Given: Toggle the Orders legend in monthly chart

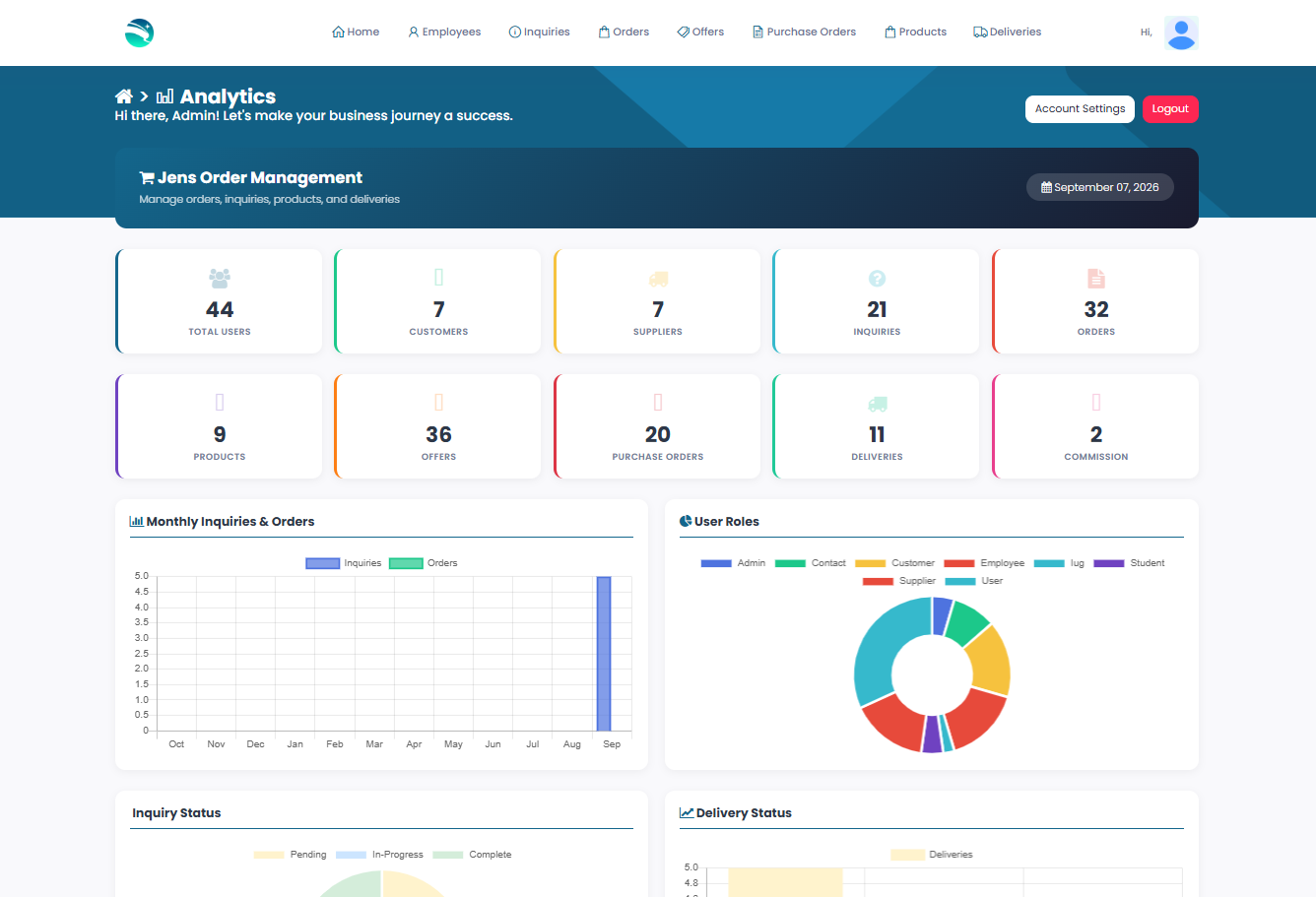Looking at the screenshot, I should click(424, 563).
